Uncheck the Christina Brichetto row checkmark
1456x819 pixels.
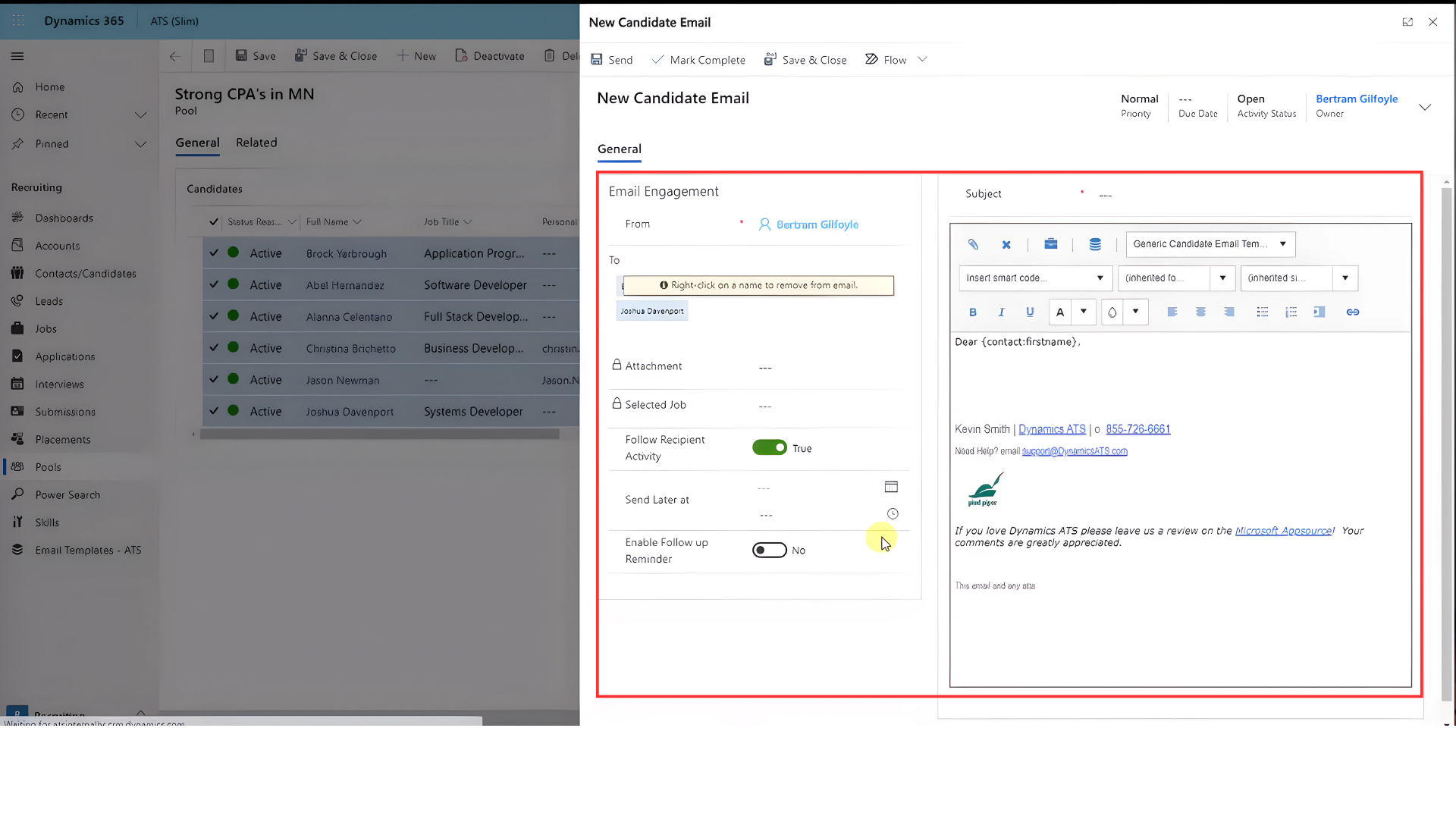214,348
